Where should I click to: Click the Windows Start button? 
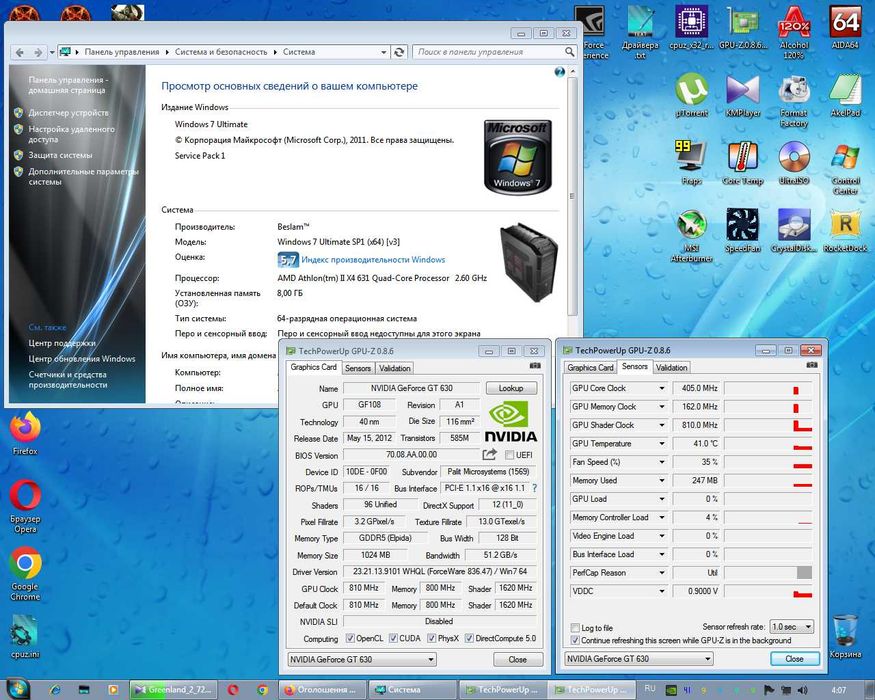coord(17,688)
